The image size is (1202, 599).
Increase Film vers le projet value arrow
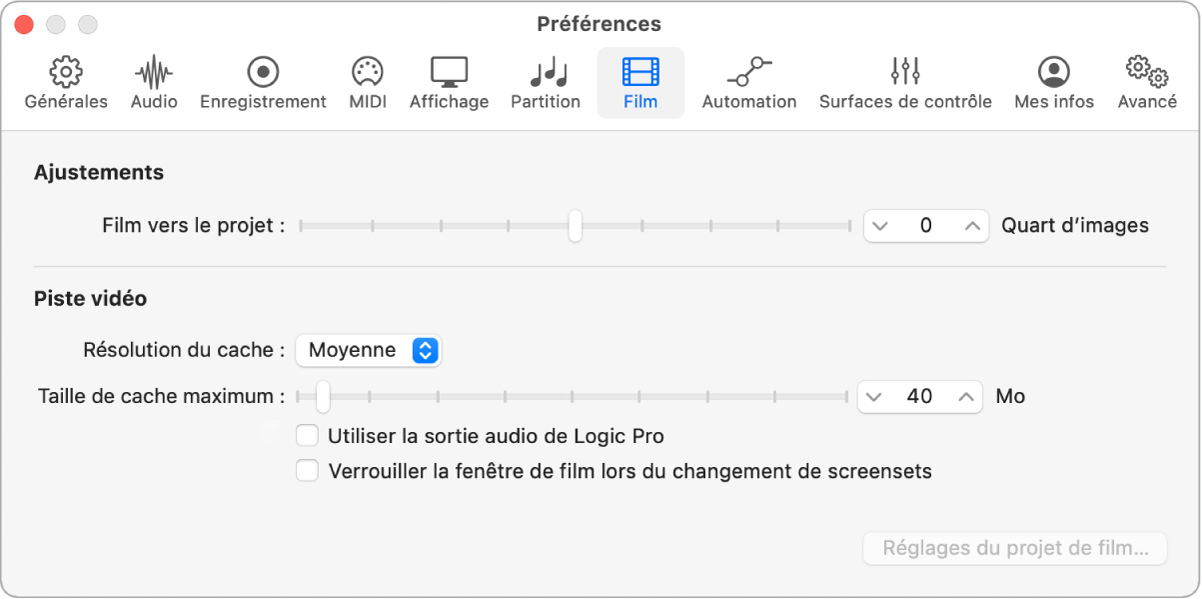click(972, 226)
